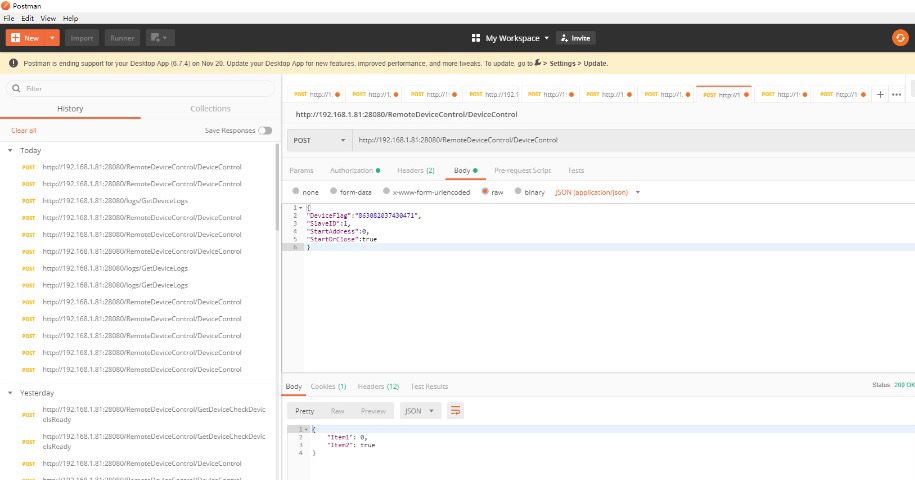Click the Runner button

122,38
